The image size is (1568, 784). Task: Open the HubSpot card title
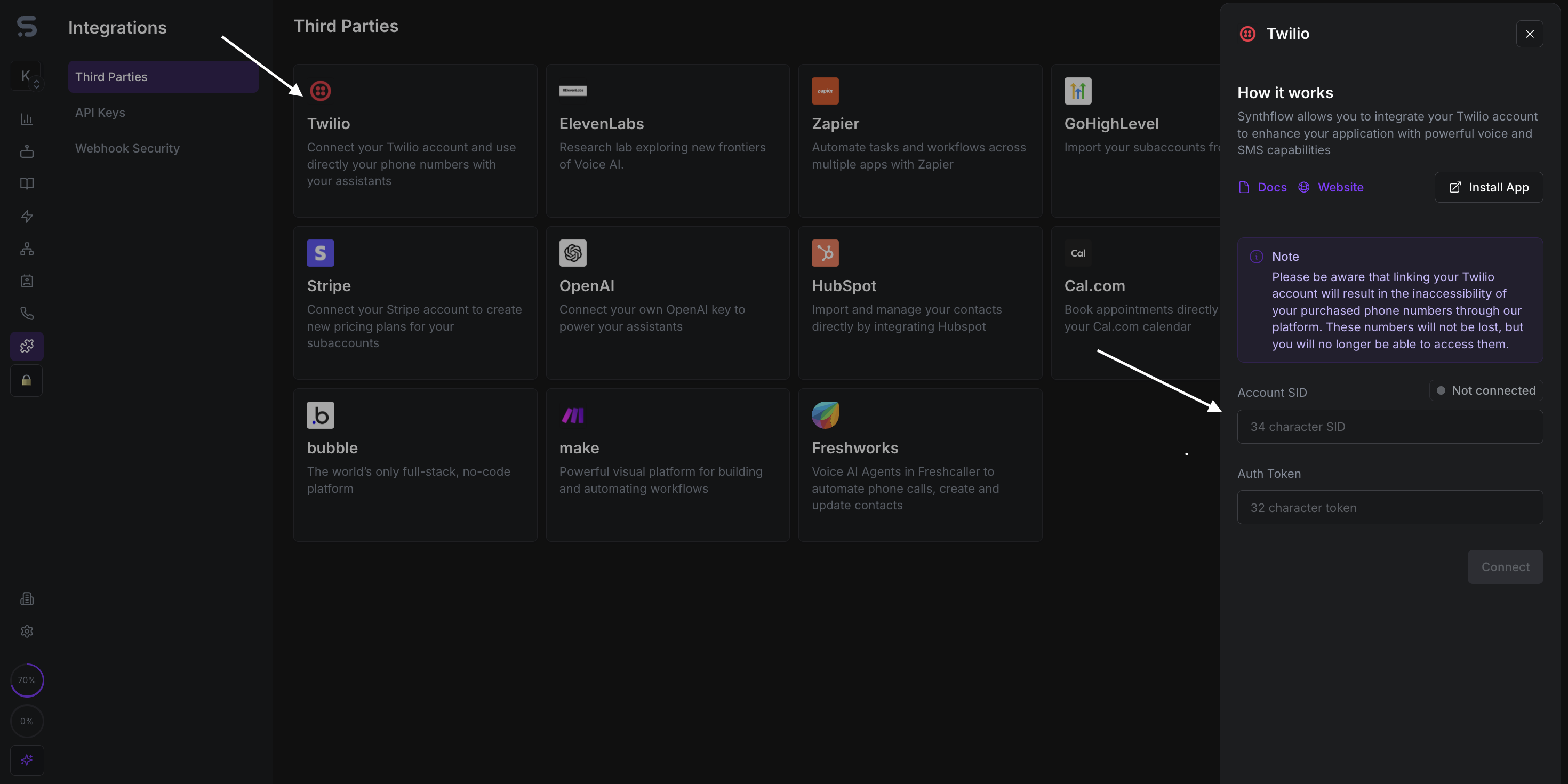(844, 286)
